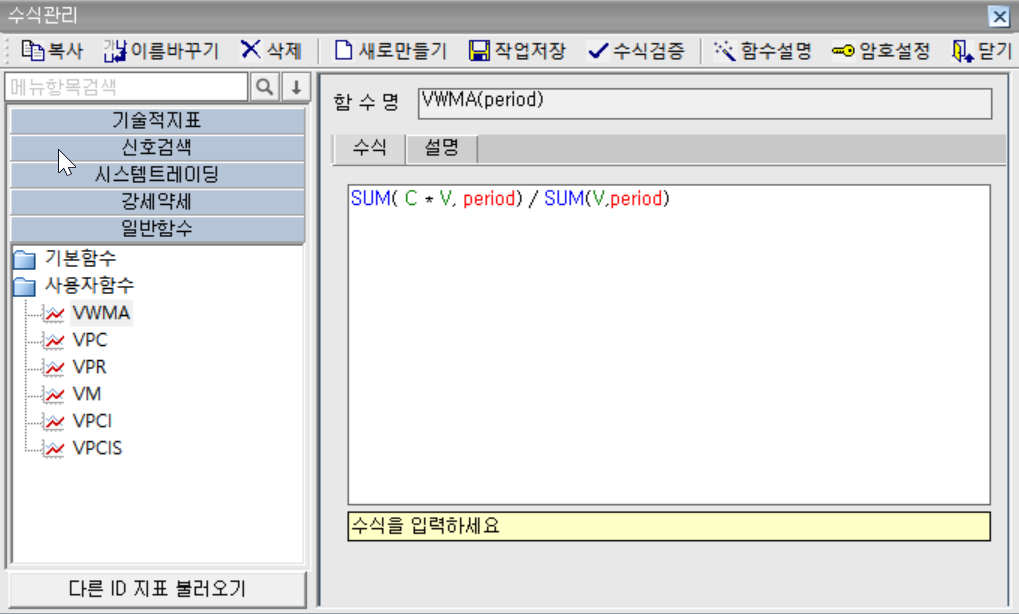Select the VPCIS user function
The width and height of the screenshot is (1019, 614).
(x=97, y=448)
